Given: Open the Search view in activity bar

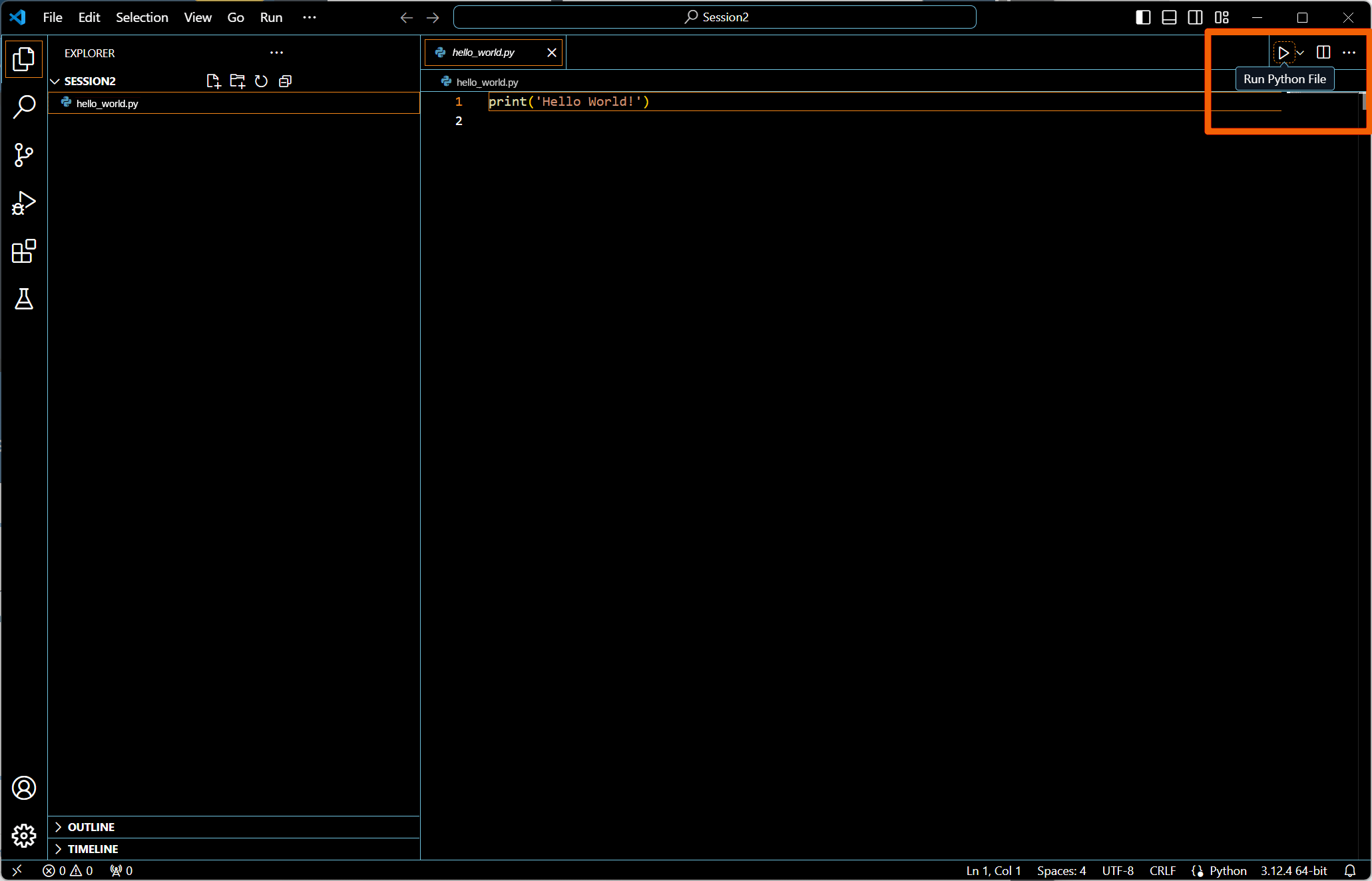Looking at the screenshot, I should click(x=24, y=106).
